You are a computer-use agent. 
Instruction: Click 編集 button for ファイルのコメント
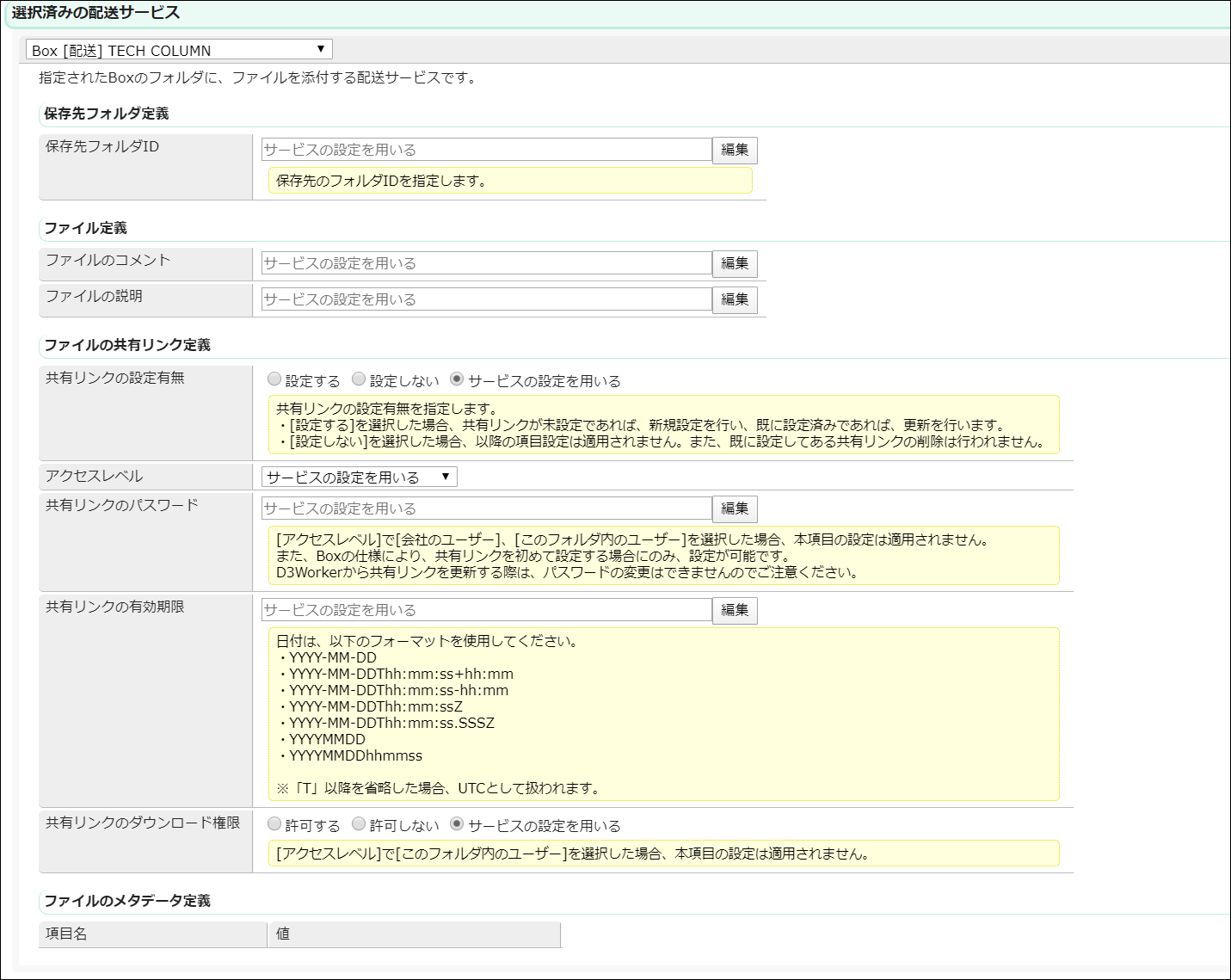click(x=735, y=263)
